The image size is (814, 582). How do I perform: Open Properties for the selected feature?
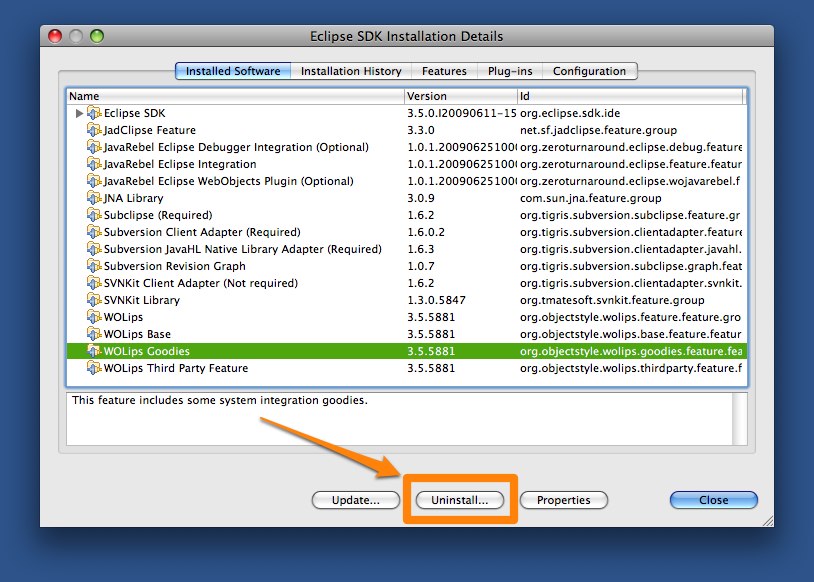coord(563,500)
